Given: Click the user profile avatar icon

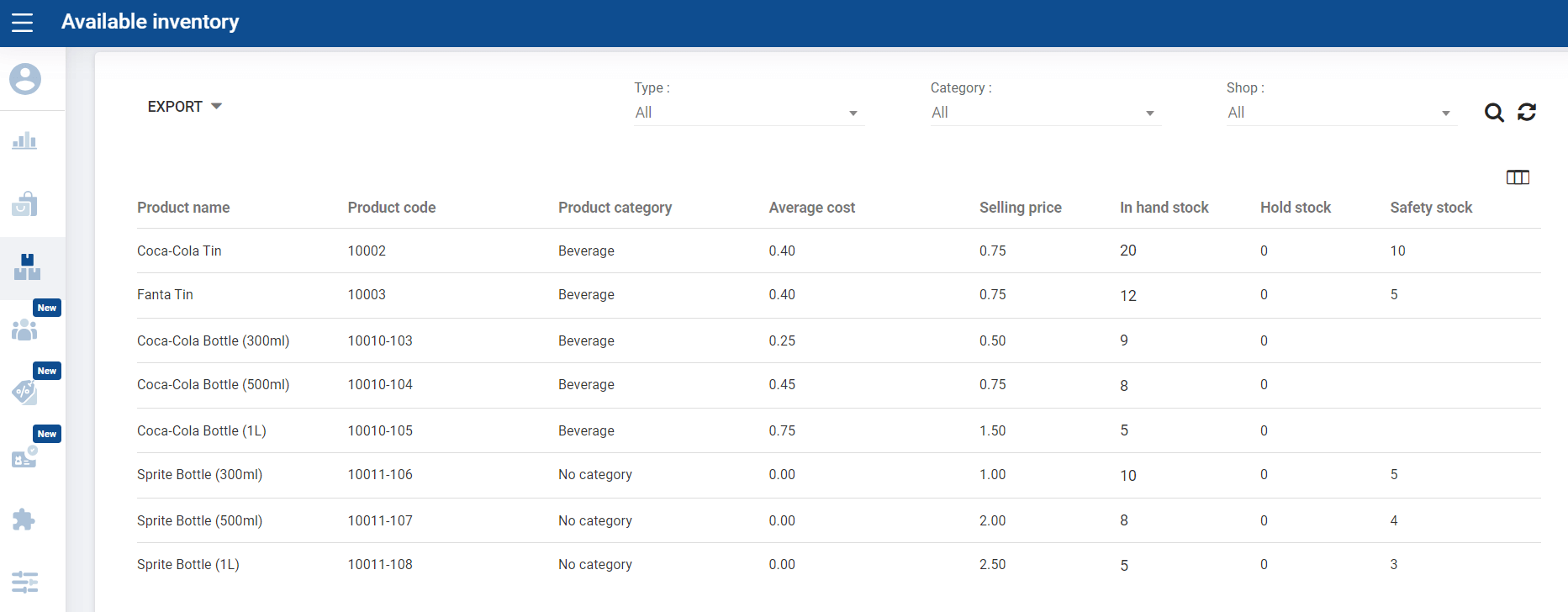Looking at the screenshot, I should tap(25, 79).
